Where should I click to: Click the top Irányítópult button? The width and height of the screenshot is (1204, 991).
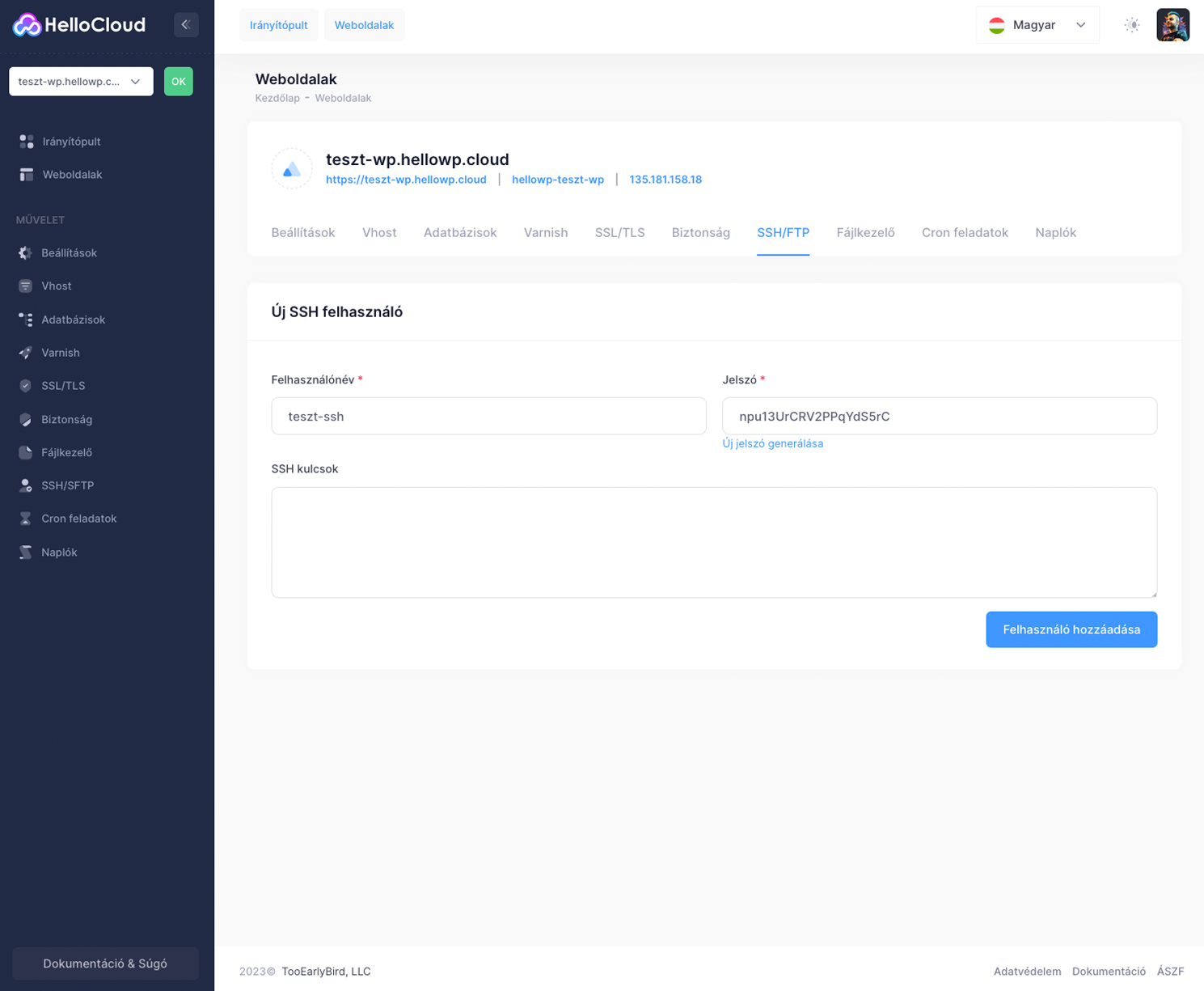[279, 25]
